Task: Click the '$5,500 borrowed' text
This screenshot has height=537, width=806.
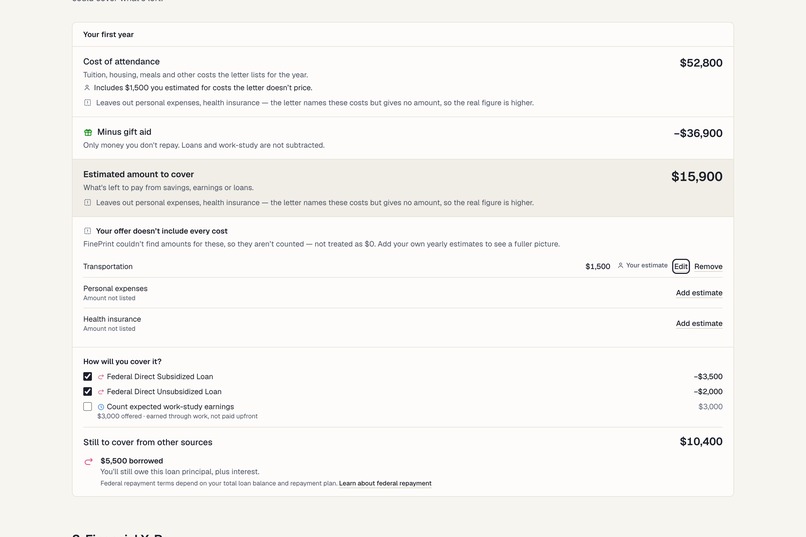Action: click(x=132, y=461)
